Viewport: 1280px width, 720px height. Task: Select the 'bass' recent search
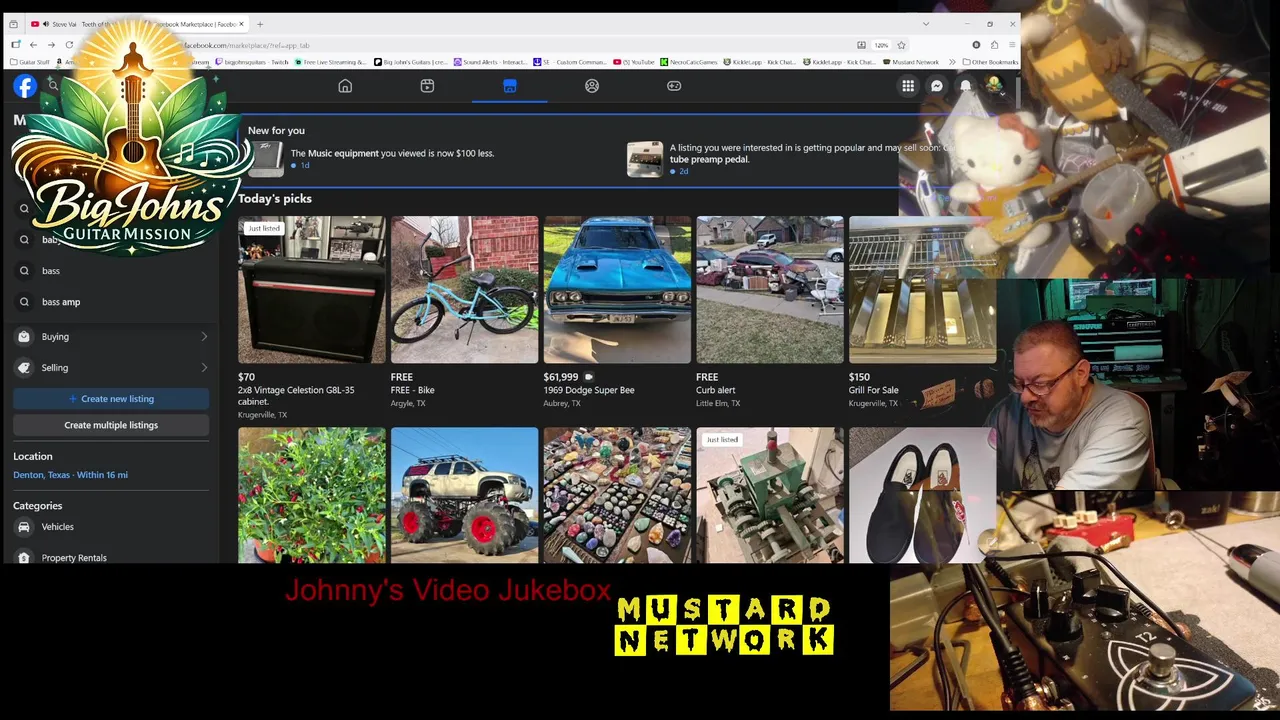[x=111, y=271]
